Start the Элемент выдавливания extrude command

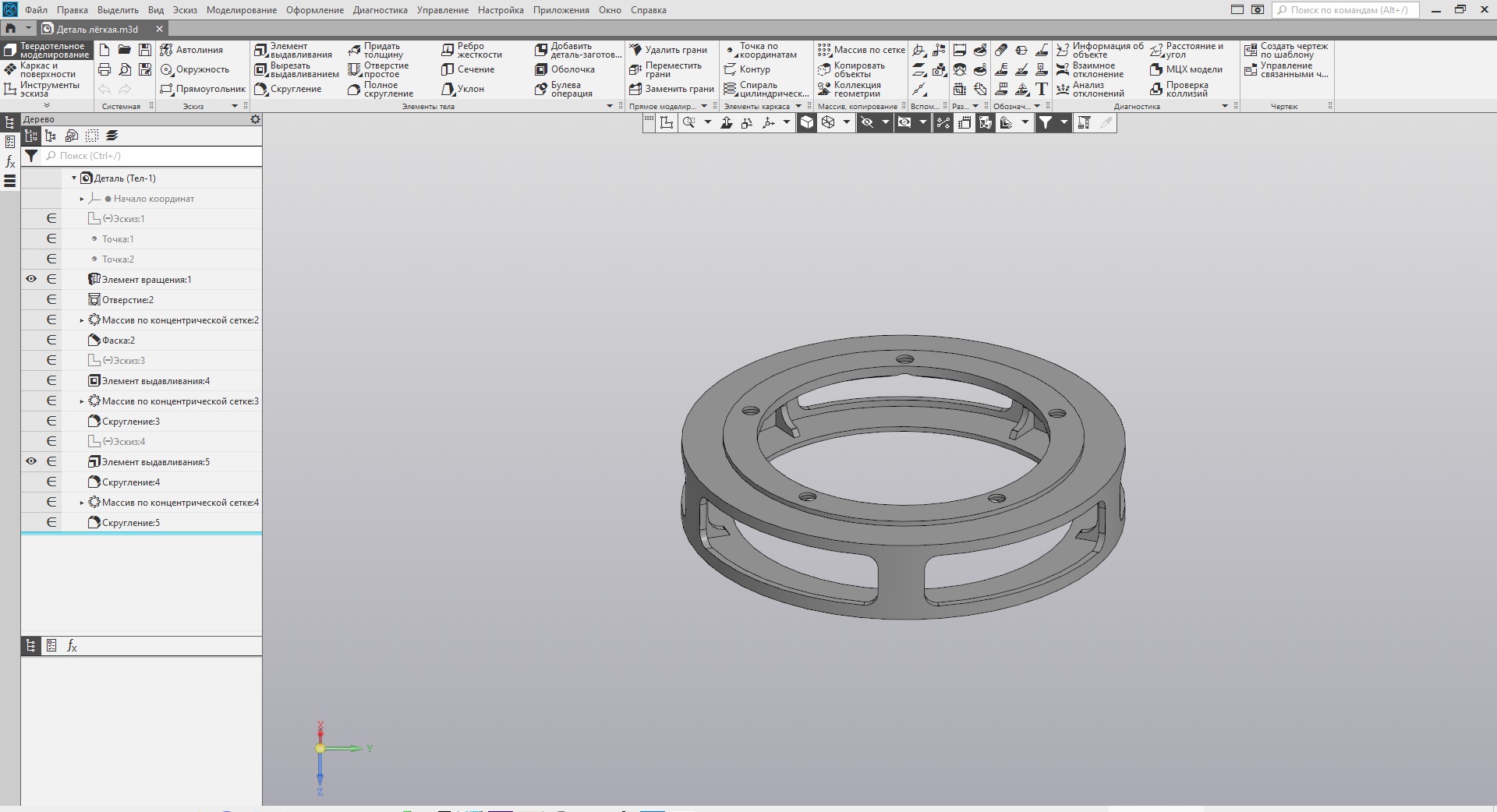tap(294, 50)
